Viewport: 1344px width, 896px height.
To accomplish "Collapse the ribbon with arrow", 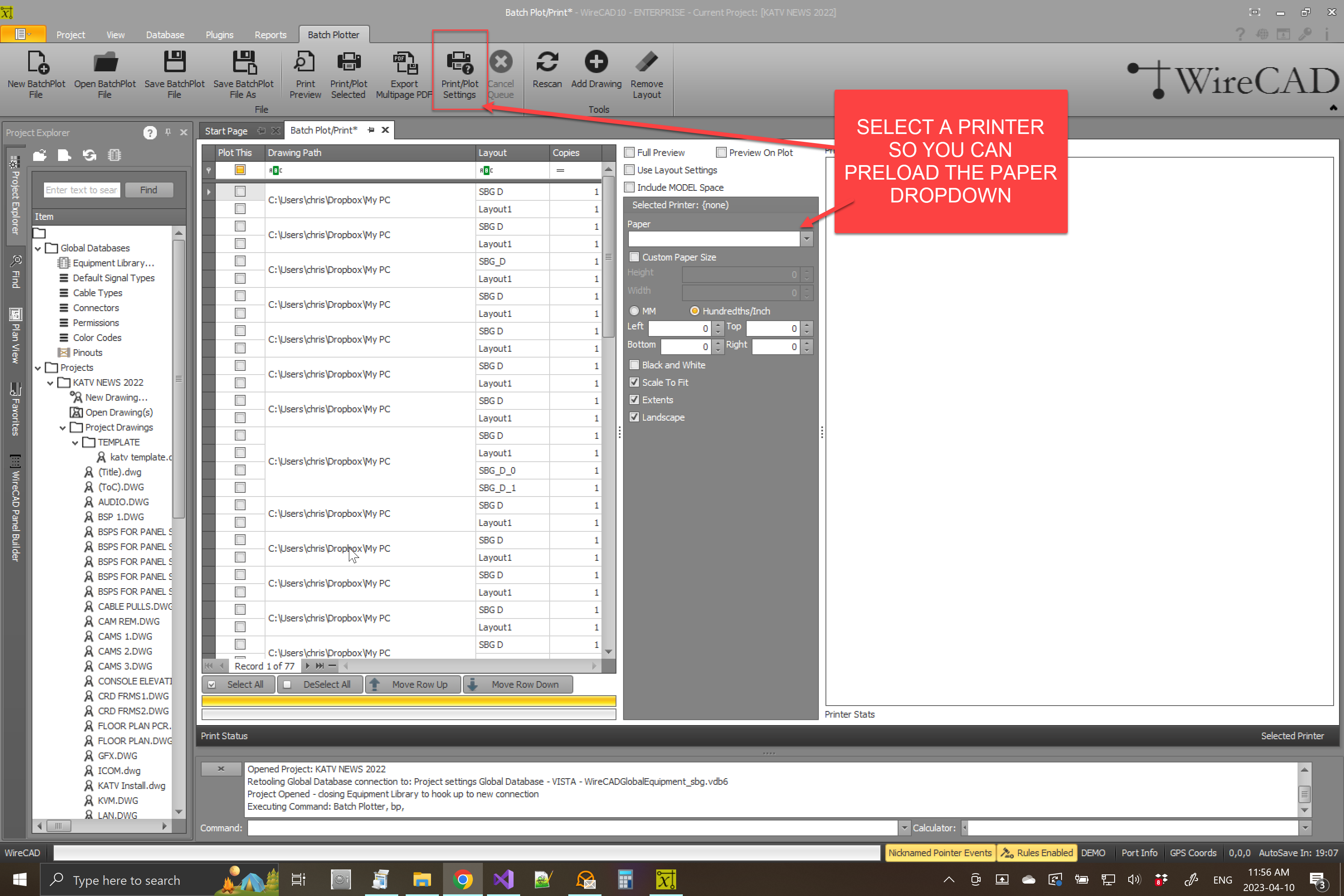I will click(x=1333, y=107).
